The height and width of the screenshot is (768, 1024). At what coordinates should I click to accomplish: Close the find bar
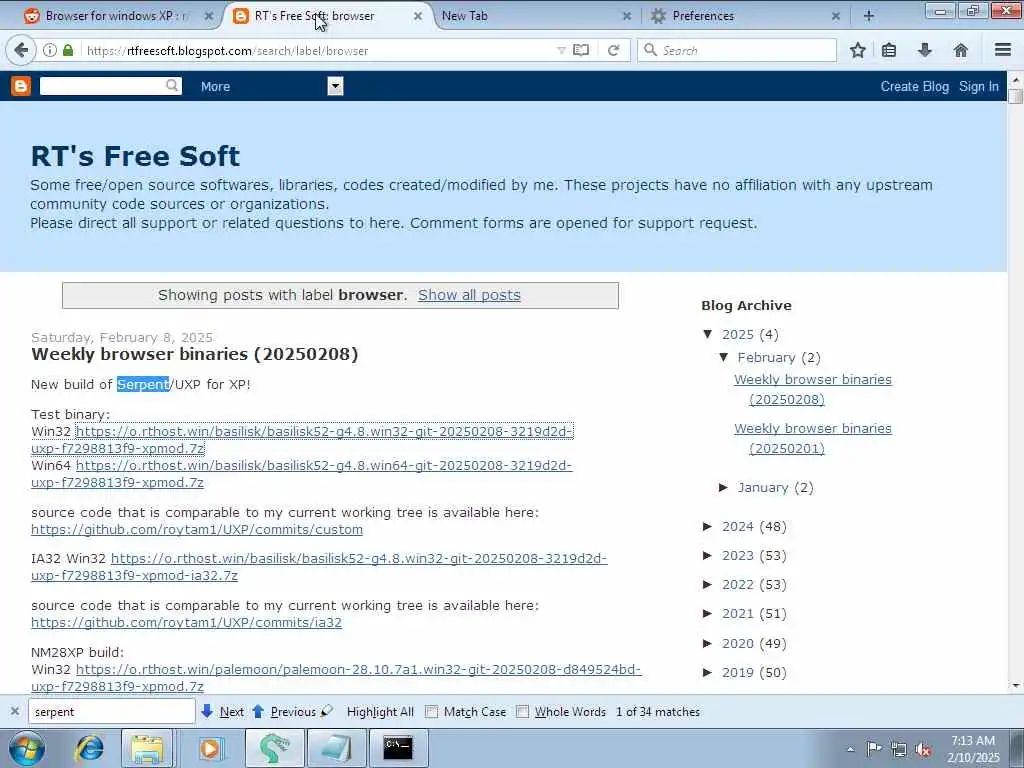[15, 711]
